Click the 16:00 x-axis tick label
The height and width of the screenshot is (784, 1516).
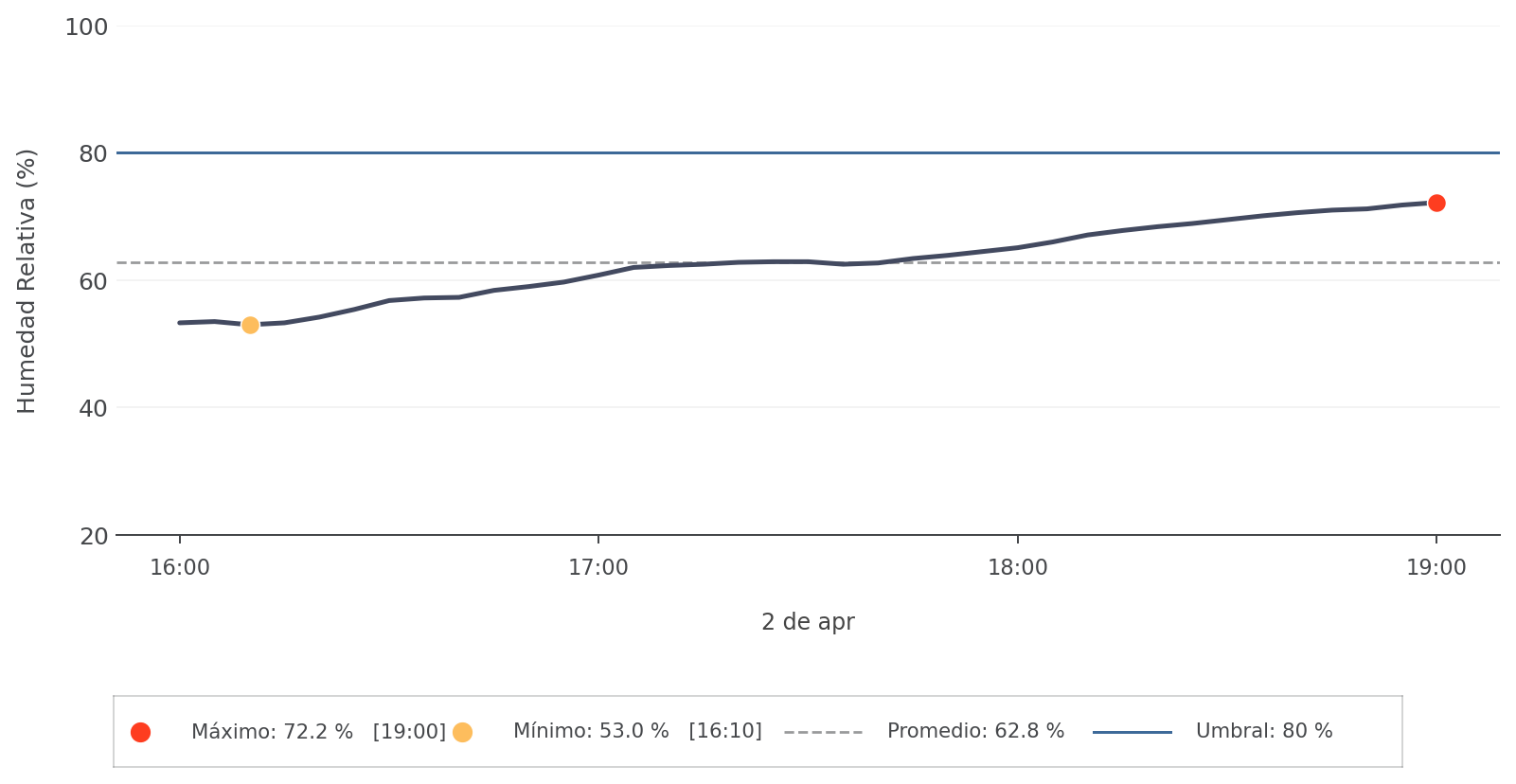click(x=180, y=568)
